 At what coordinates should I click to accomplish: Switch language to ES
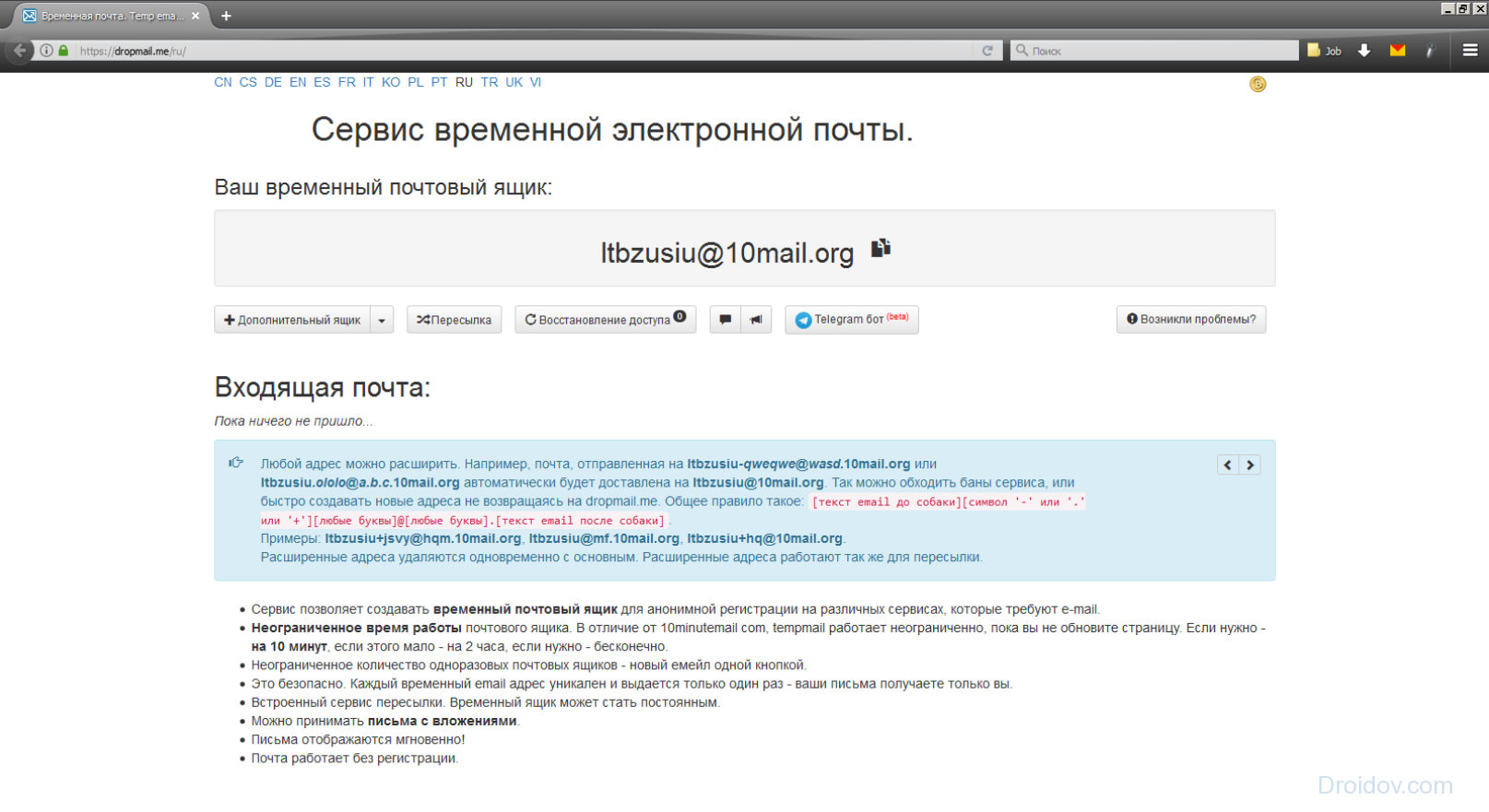click(322, 82)
